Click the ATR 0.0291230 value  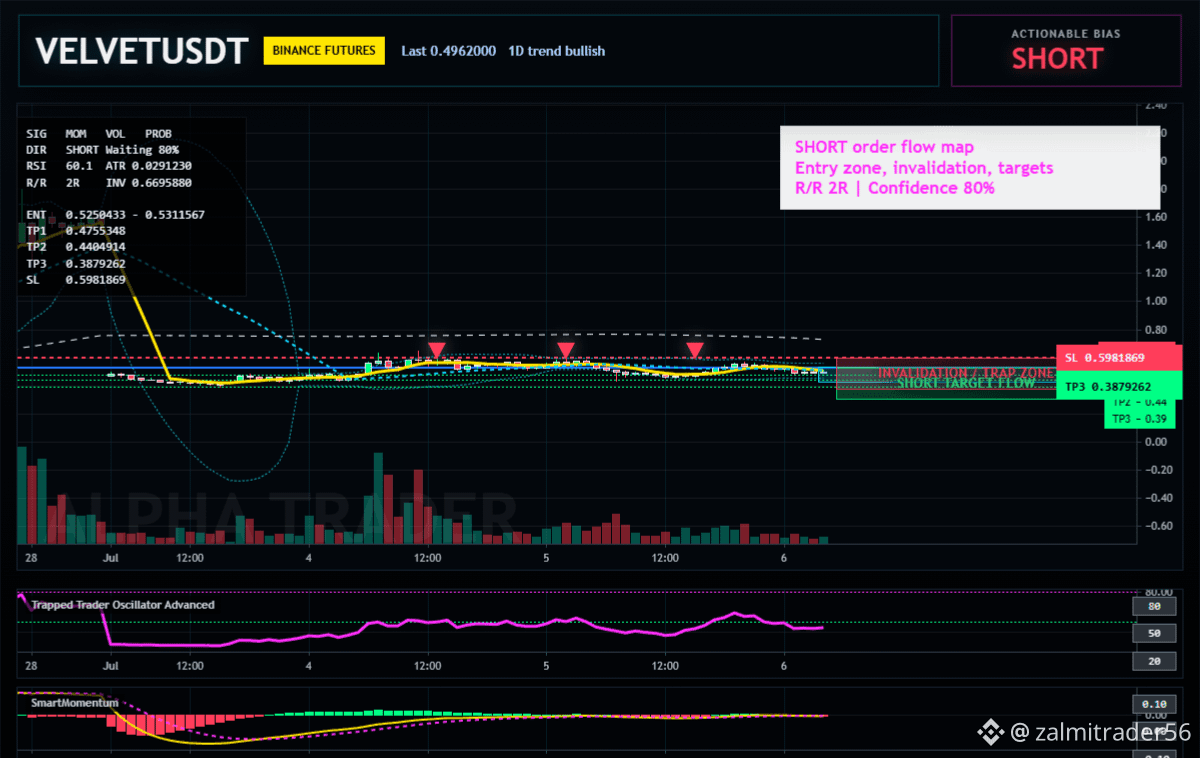tap(148, 166)
